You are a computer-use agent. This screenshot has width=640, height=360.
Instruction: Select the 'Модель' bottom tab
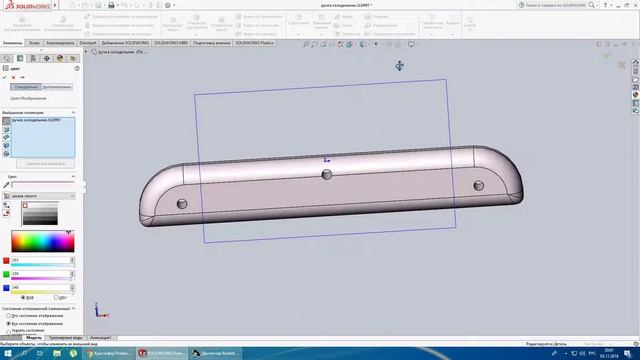[33, 338]
